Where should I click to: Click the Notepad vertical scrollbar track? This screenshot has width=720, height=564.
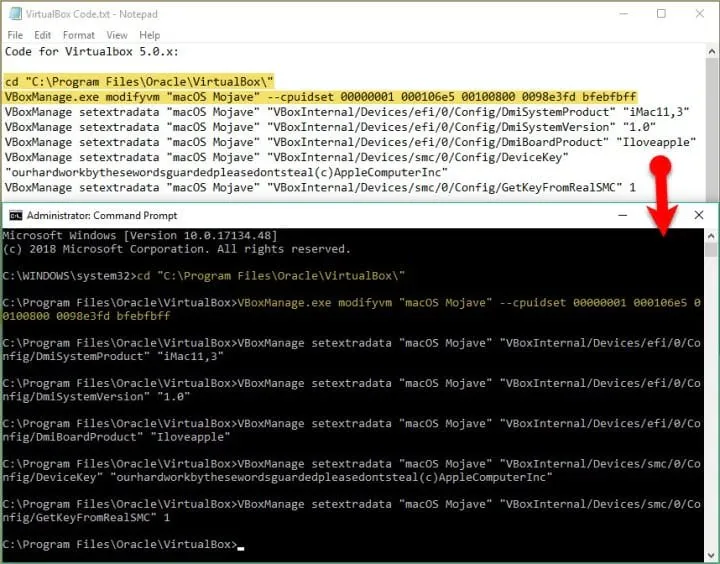712,130
